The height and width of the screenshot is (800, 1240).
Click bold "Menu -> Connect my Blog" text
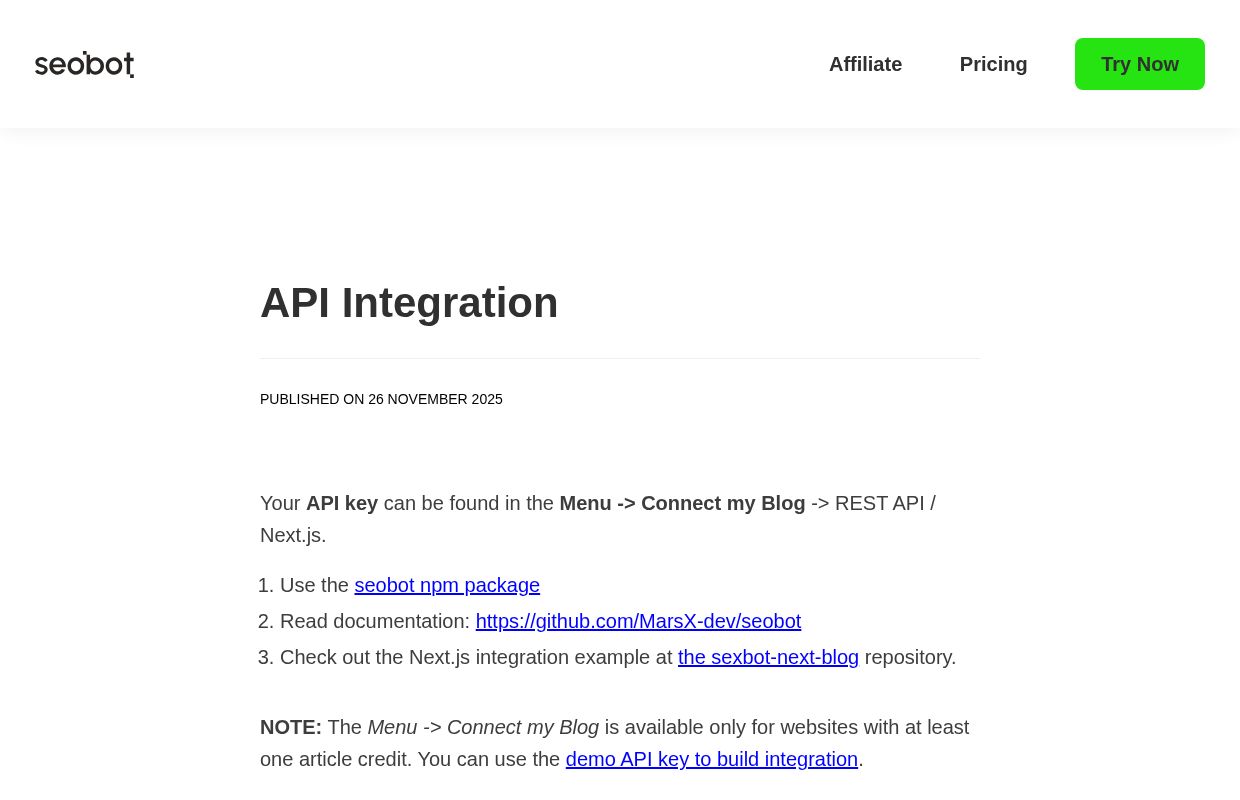coord(682,503)
